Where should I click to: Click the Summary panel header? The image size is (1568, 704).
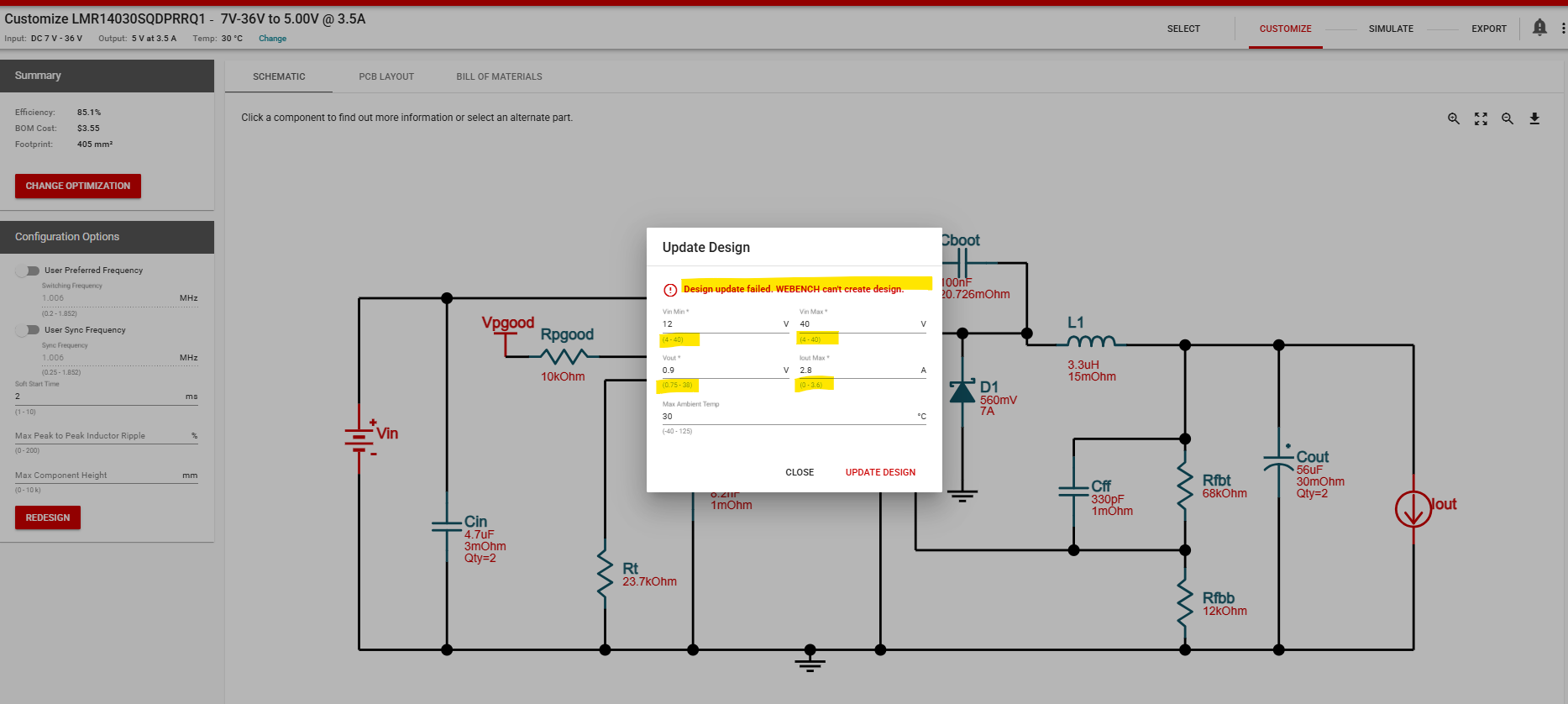[107, 76]
